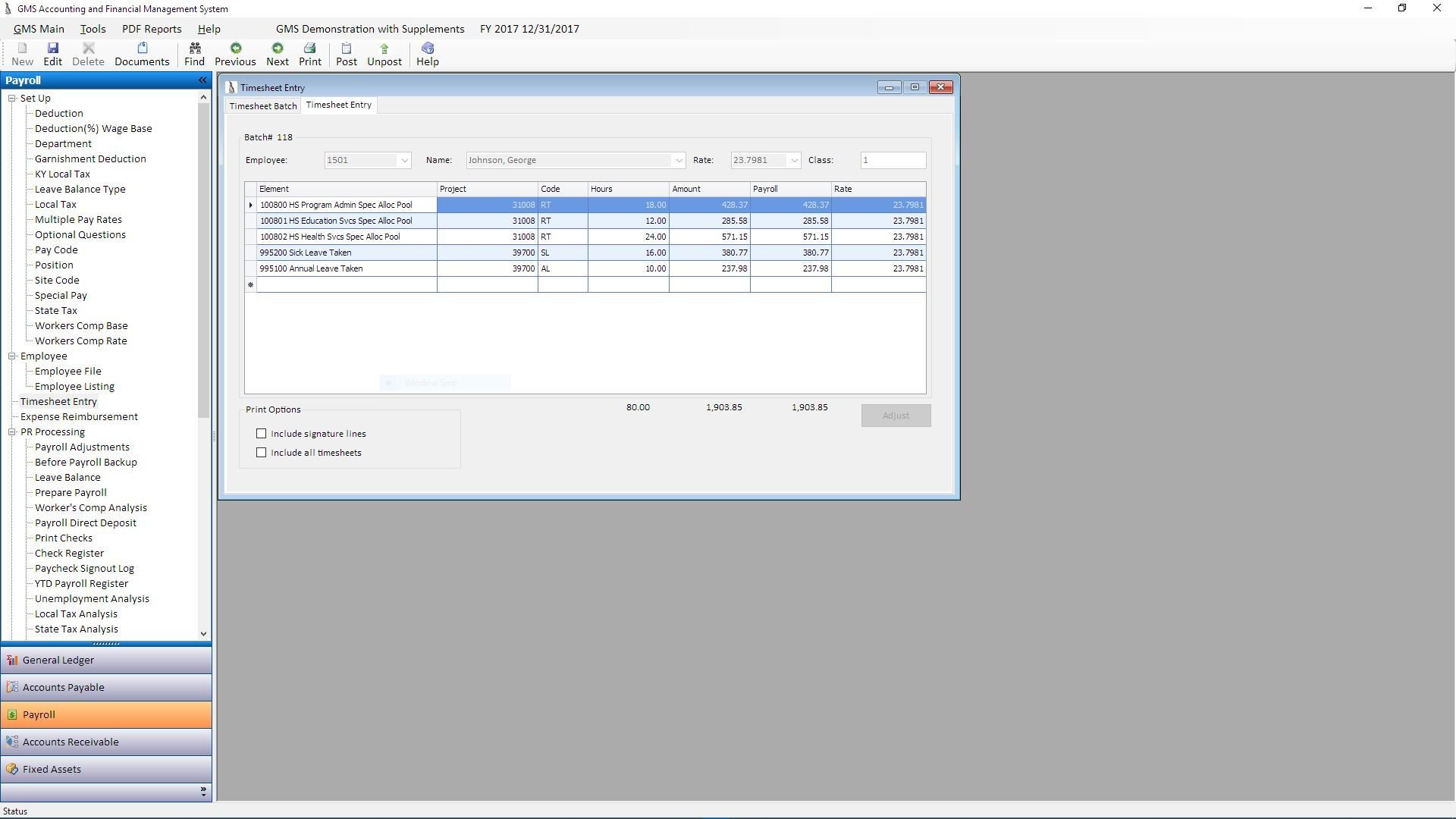The width and height of the screenshot is (1456, 819).
Task: Click the Unpost toolbar icon
Action: tap(384, 54)
